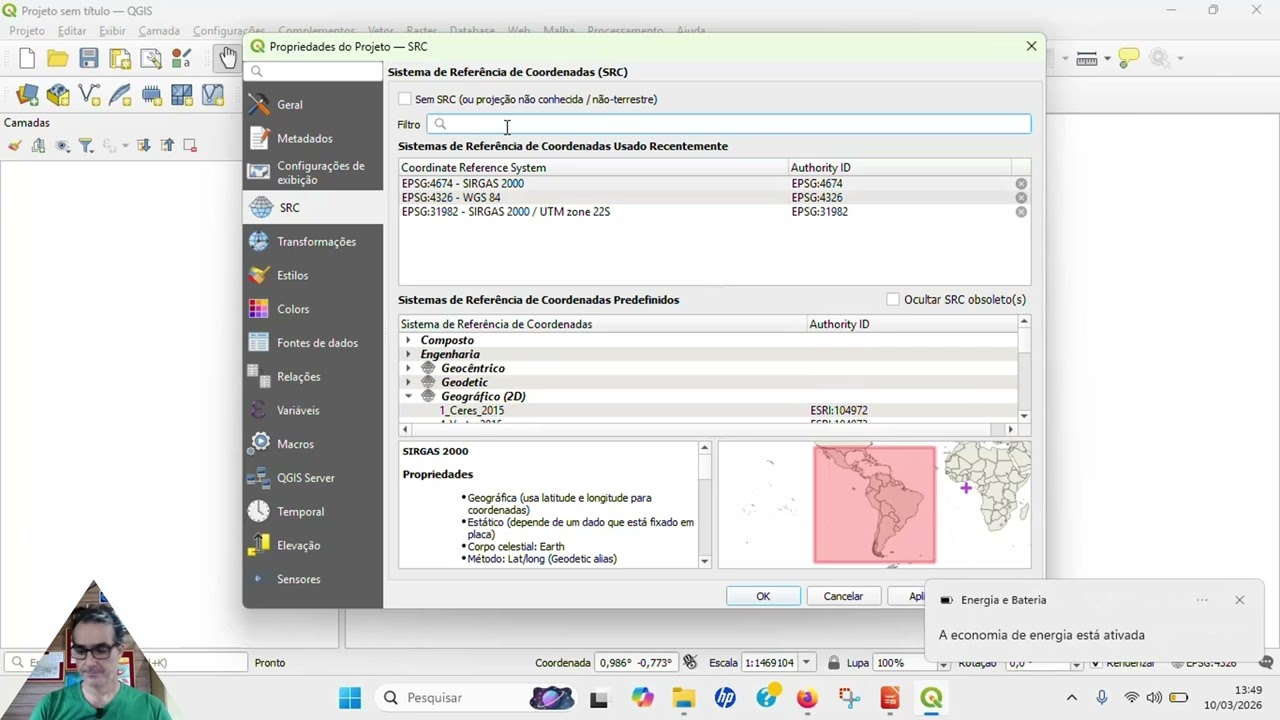Open Sensores section in sidebar
This screenshot has width=1280, height=720.
tap(313, 579)
